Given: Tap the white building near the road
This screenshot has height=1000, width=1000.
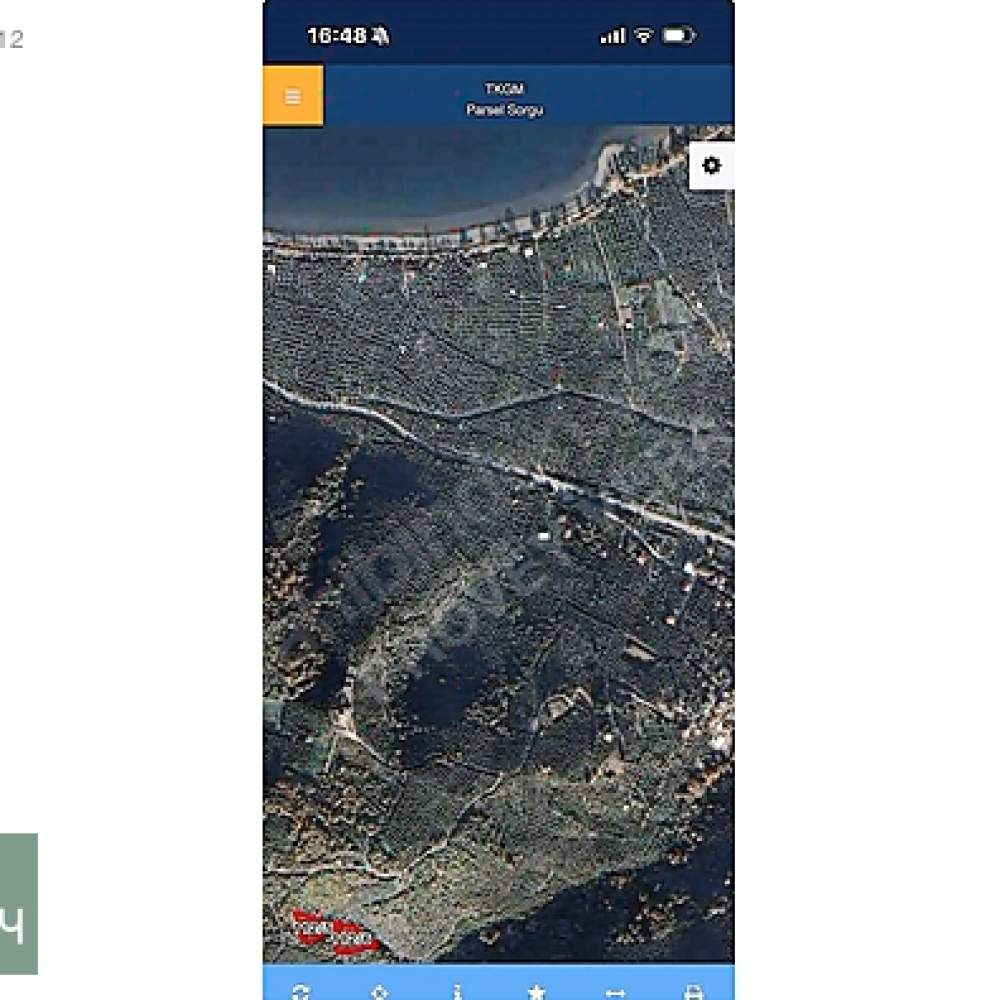Looking at the screenshot, I should (544, 536).
